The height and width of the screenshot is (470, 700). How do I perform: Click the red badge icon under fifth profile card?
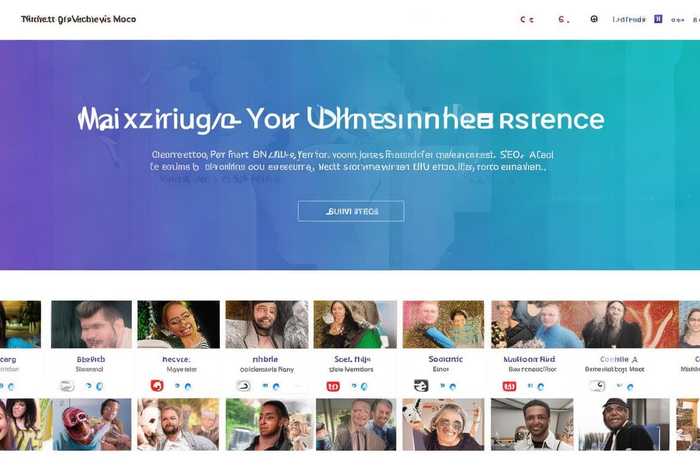(333, 386)
